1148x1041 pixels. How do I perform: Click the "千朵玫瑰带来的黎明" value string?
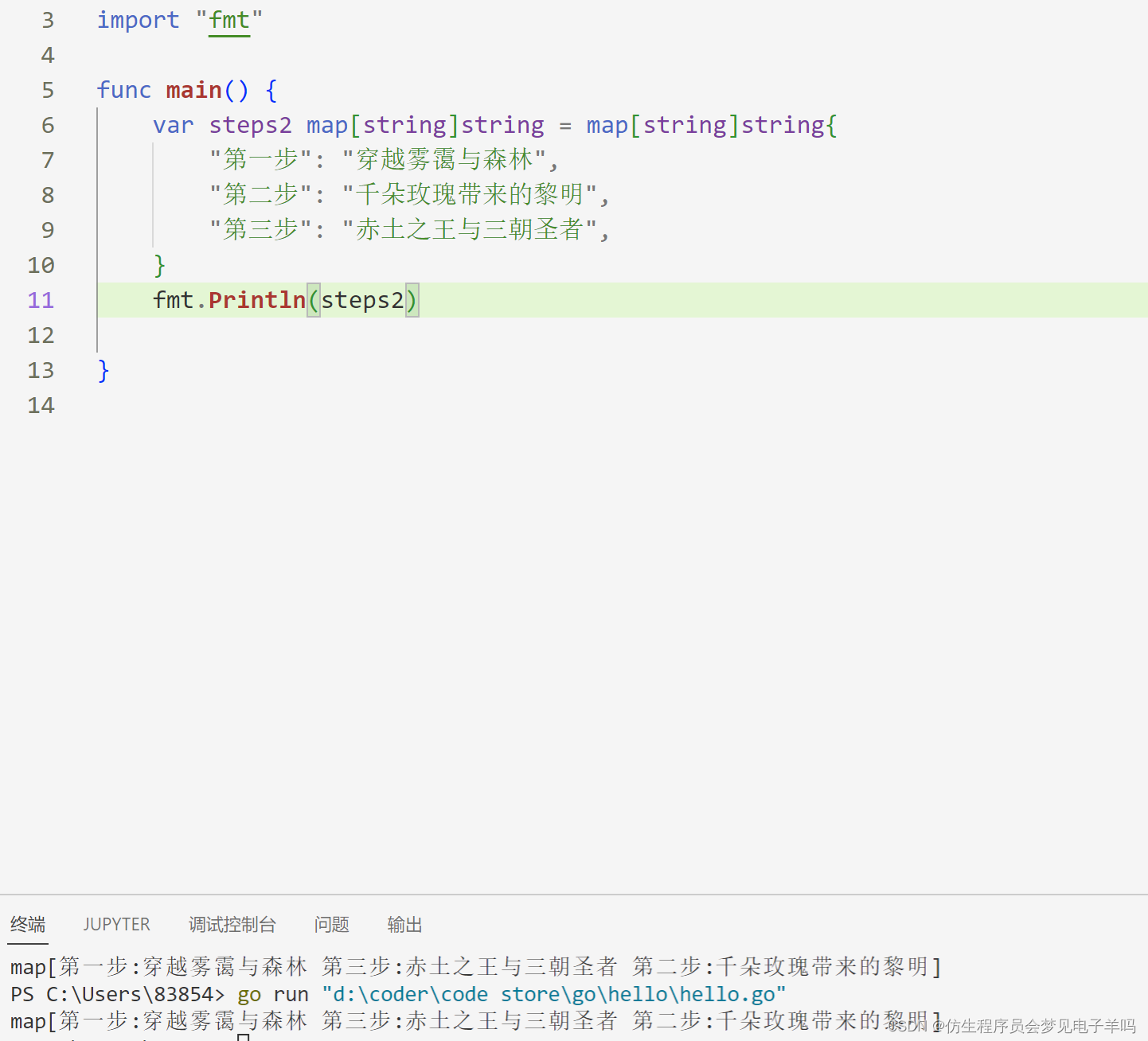[470, 195]
